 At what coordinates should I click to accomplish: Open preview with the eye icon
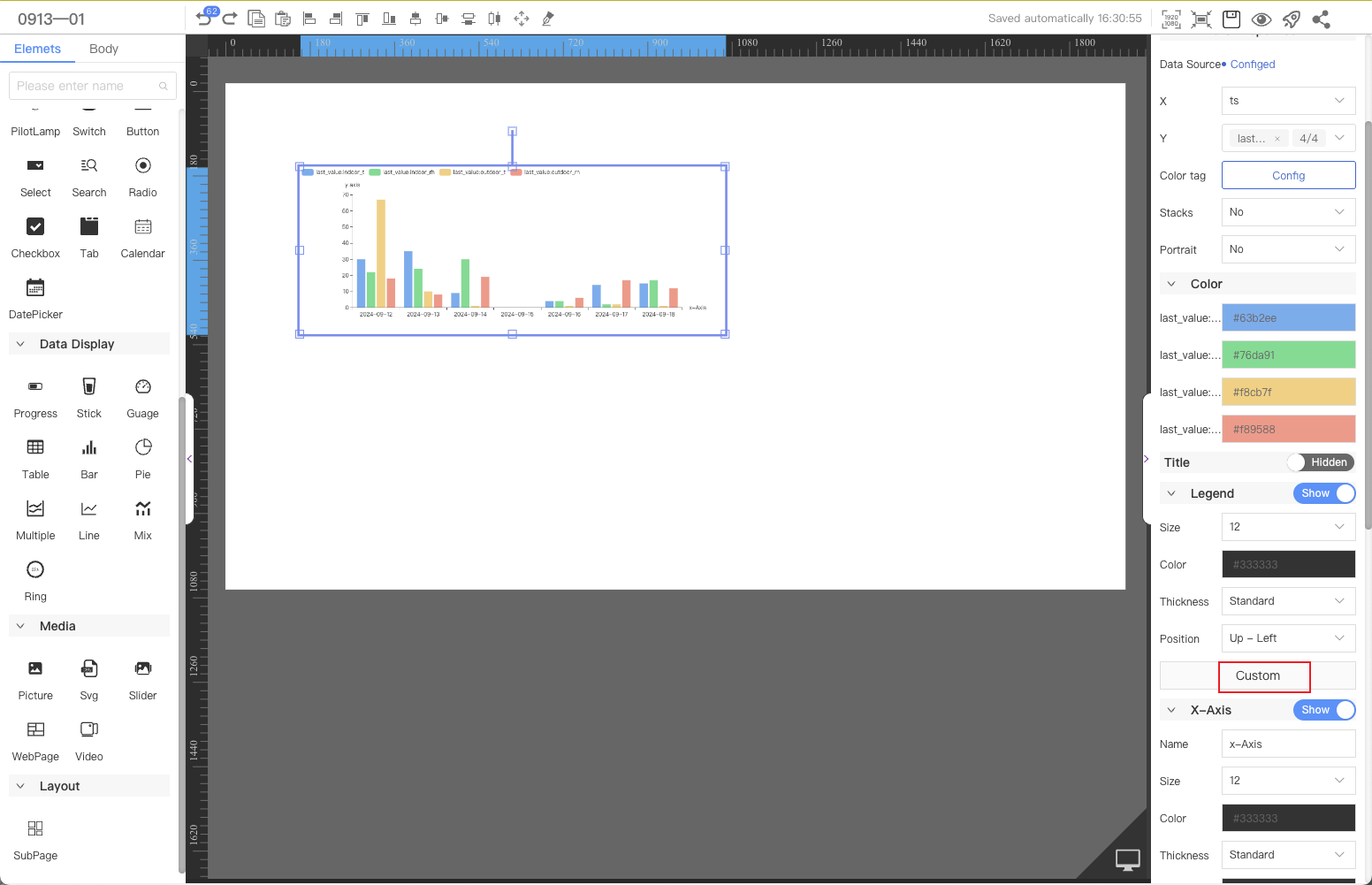(x=1261, y=19)
